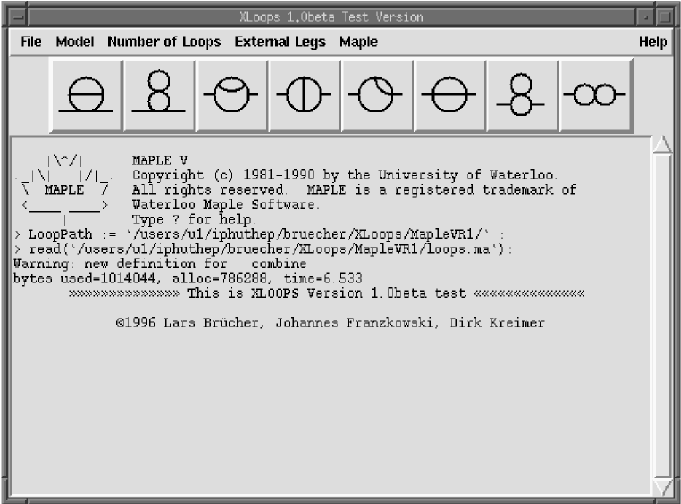Viewport: 681px width, 504px height.
Task: Expand the Number of Loops menu
Action: pyautogui.click(x=164, y=42)
